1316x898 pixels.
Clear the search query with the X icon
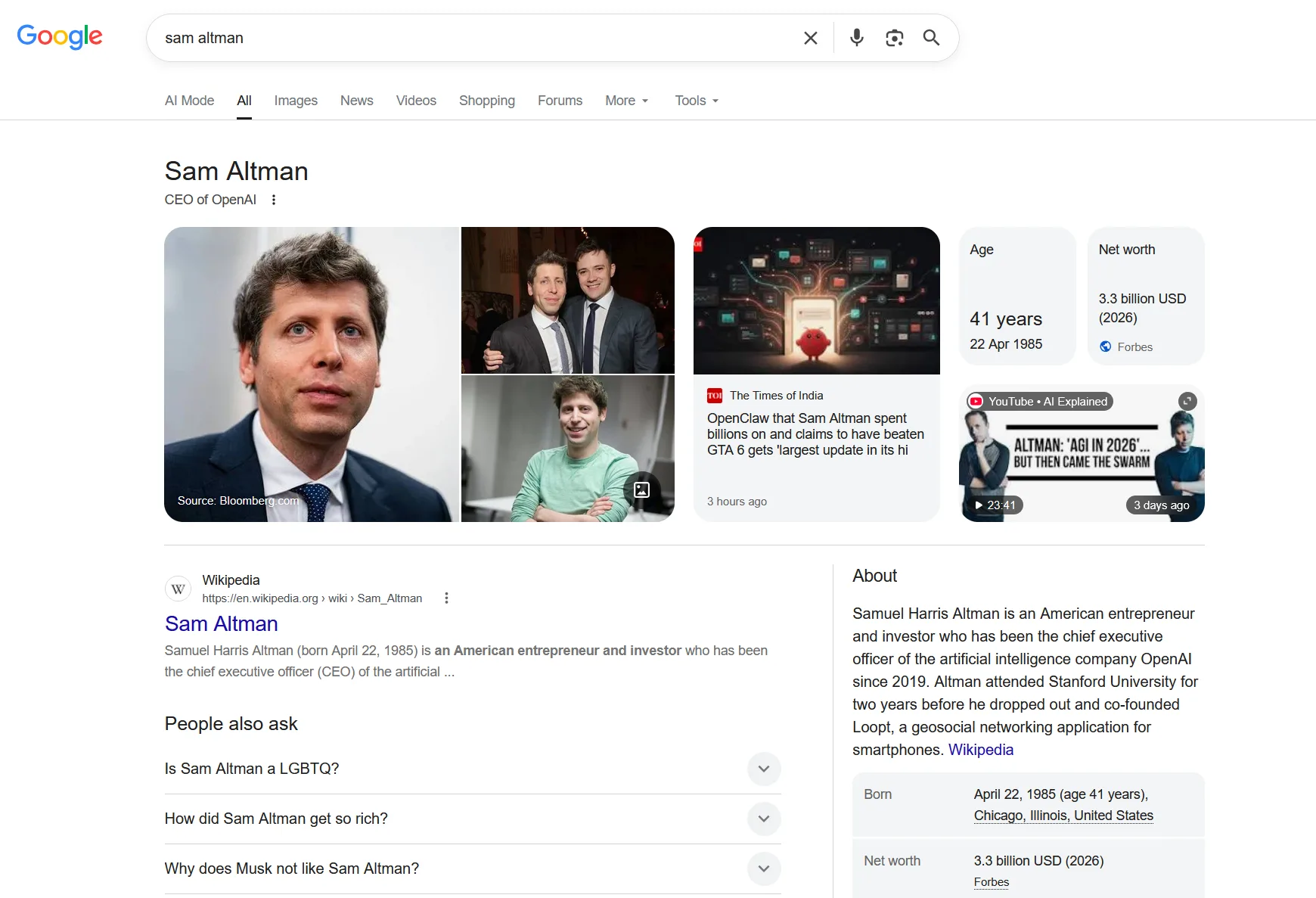coord(810,38)
